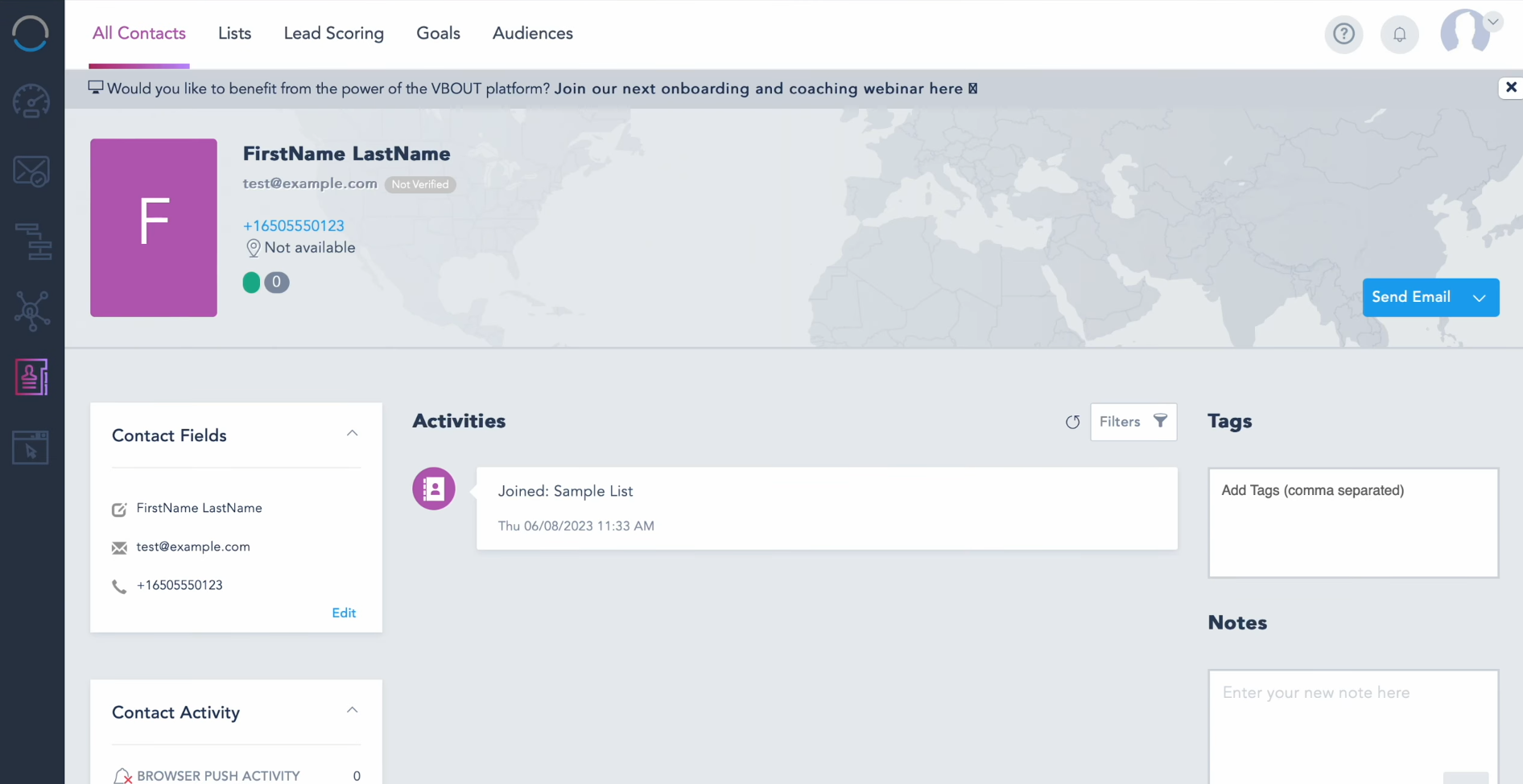Open the VBOUT logo home icon
Image resolution: width=1523 pixels, height=784 pixels.
click(31, 33)
